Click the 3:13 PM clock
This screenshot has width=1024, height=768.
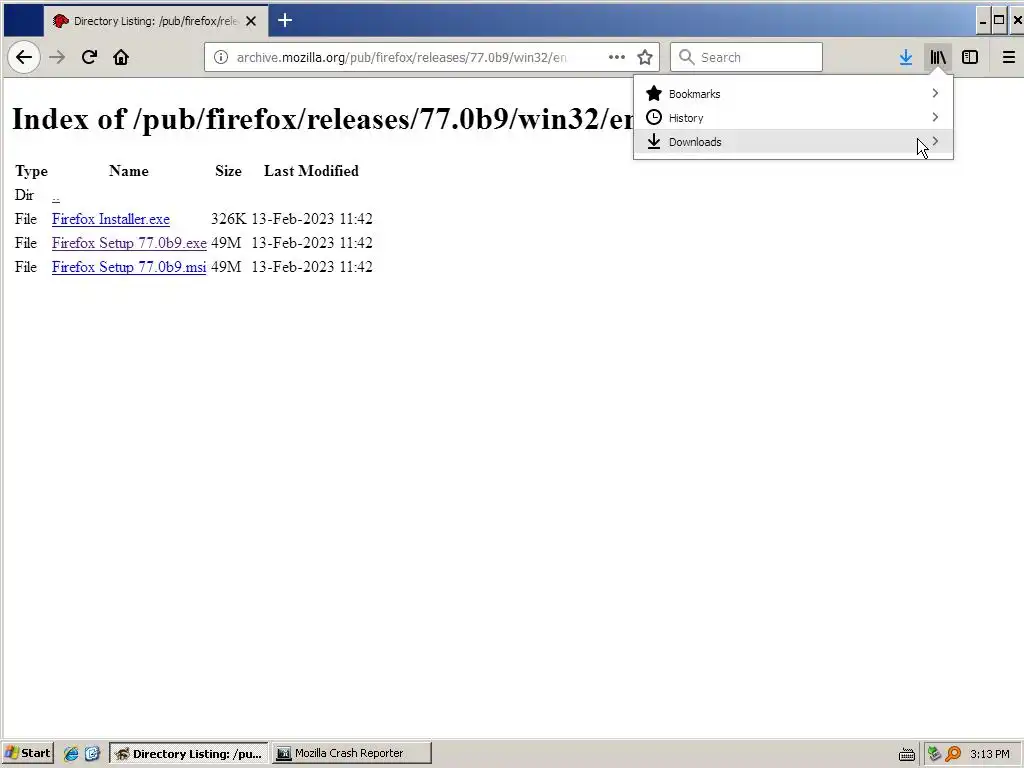point(990,754)
